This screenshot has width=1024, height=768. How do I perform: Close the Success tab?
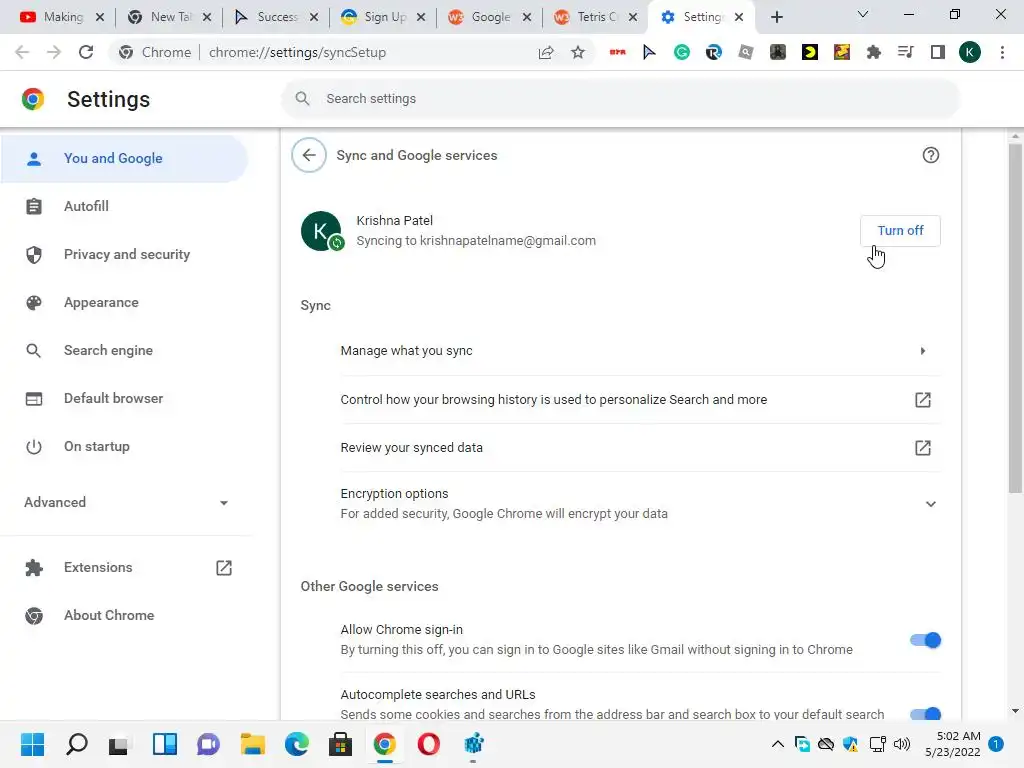pyautogui.click(x=314, y=17)
